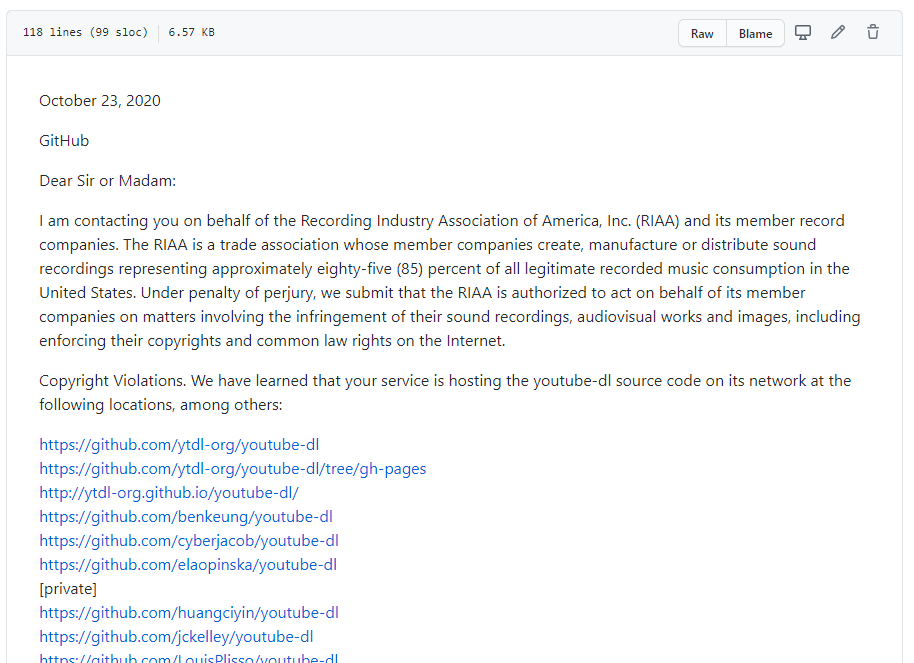This screenshot has width=914, height=663.
Task: Select '118 lines (99 sloc)' file info
Action: coord(85,33)
